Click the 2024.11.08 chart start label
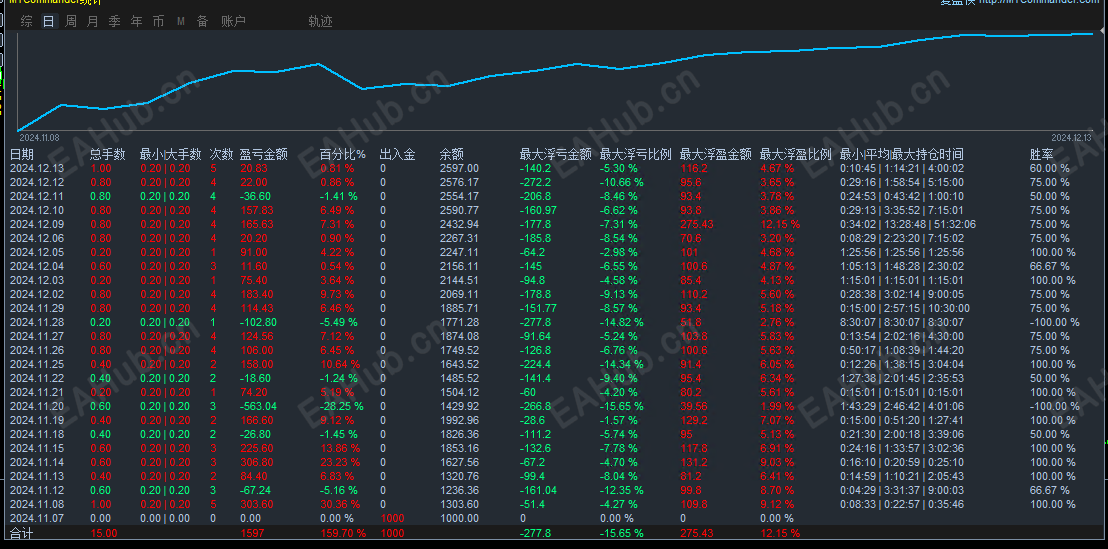Image resolution: width=1108 pixels, height=549 pixels. pos(39,137)
